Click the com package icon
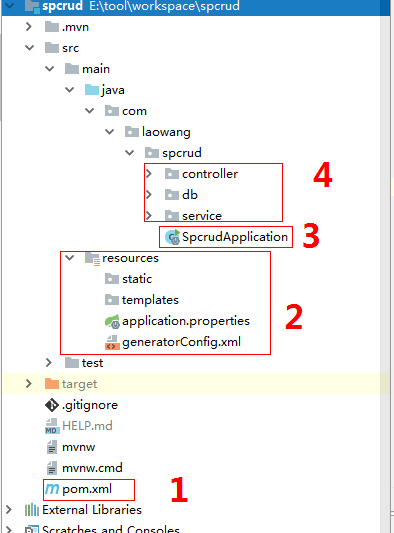 tap(112, 111)
